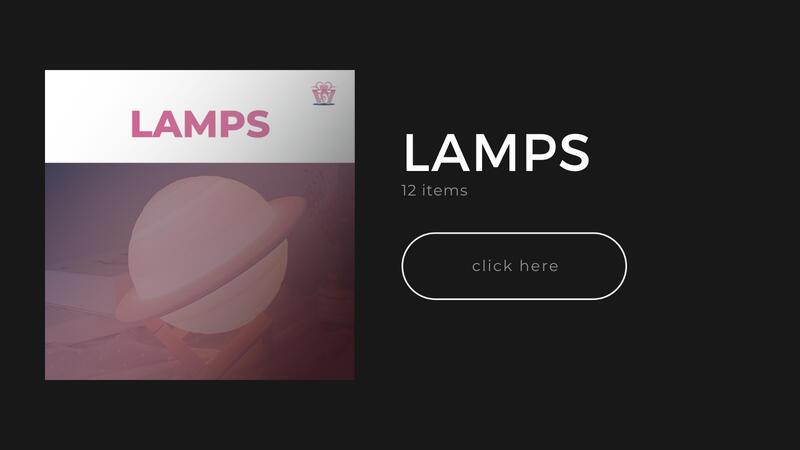This screenshot has height=450, width=800.
Task: Click the pink LAMPS title in cover
Action: click(x=200, y=124)
